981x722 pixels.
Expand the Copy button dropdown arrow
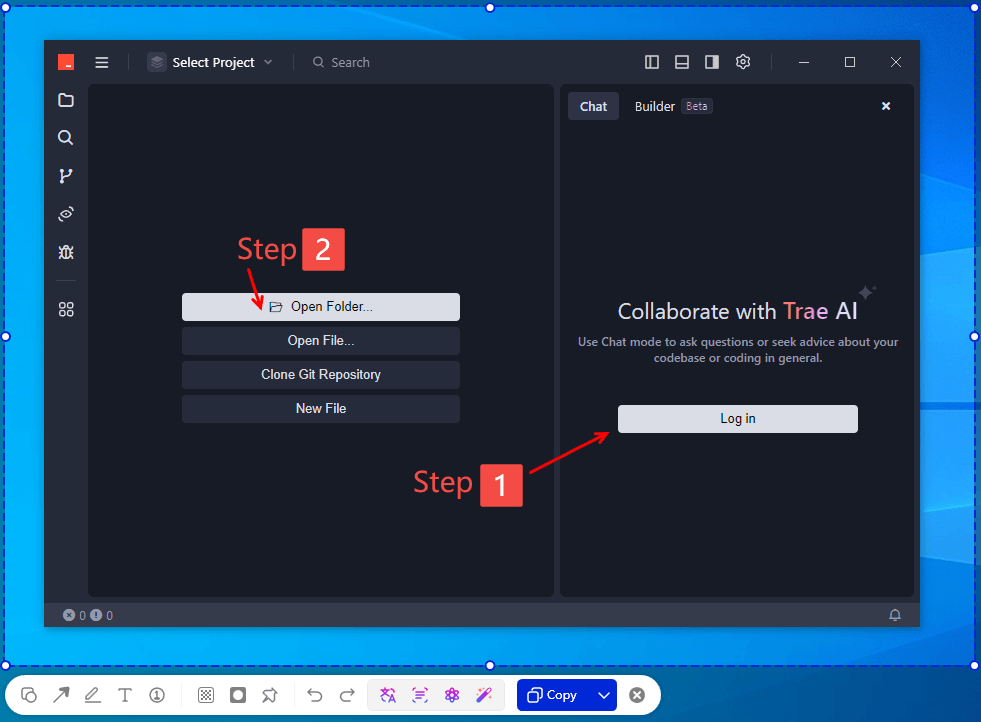point(604,695)
